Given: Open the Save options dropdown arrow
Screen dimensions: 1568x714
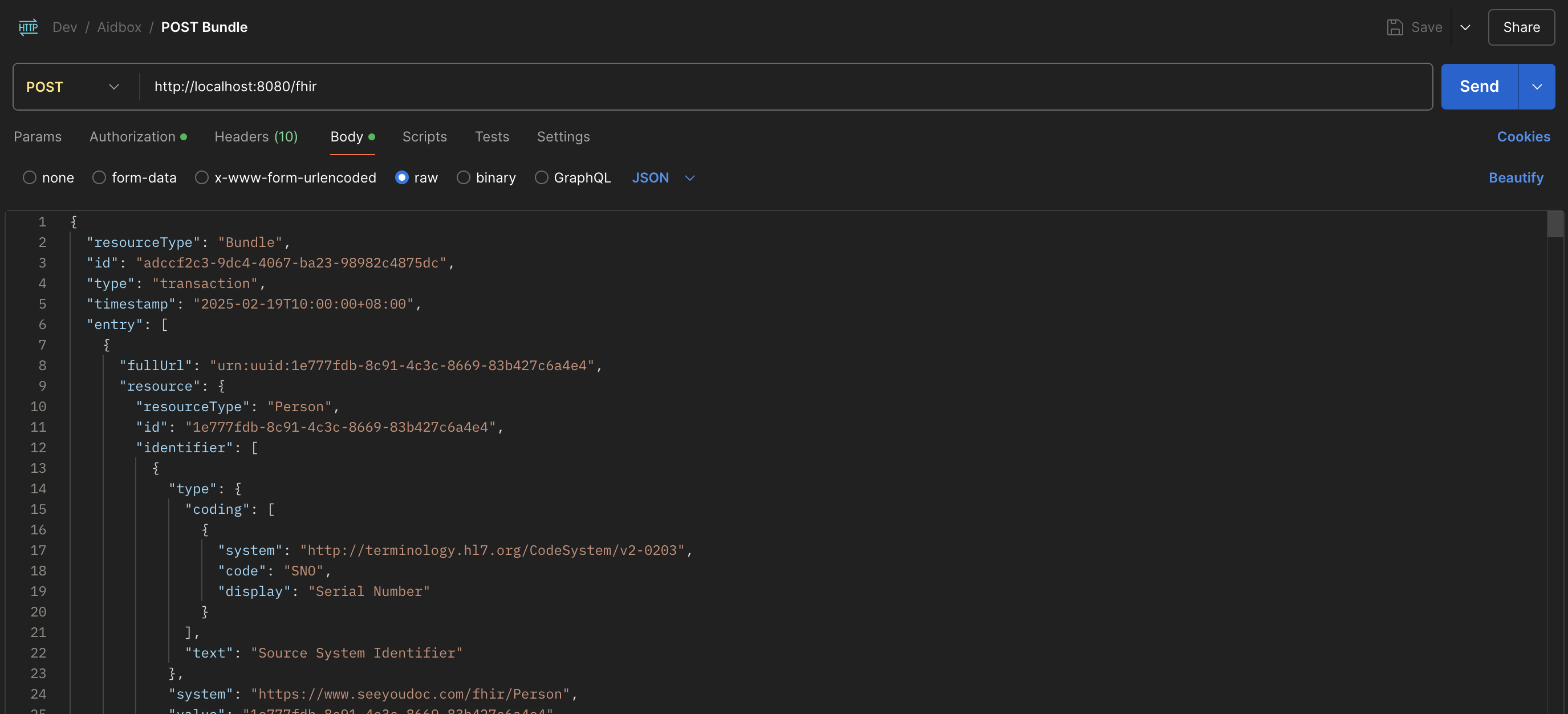Looking at the screenshot, I should click(1465, 27).
